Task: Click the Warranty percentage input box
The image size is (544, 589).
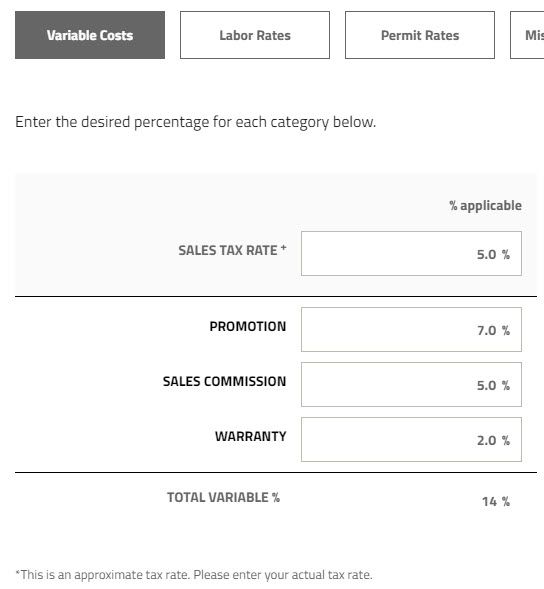Action: coord(411,439)
